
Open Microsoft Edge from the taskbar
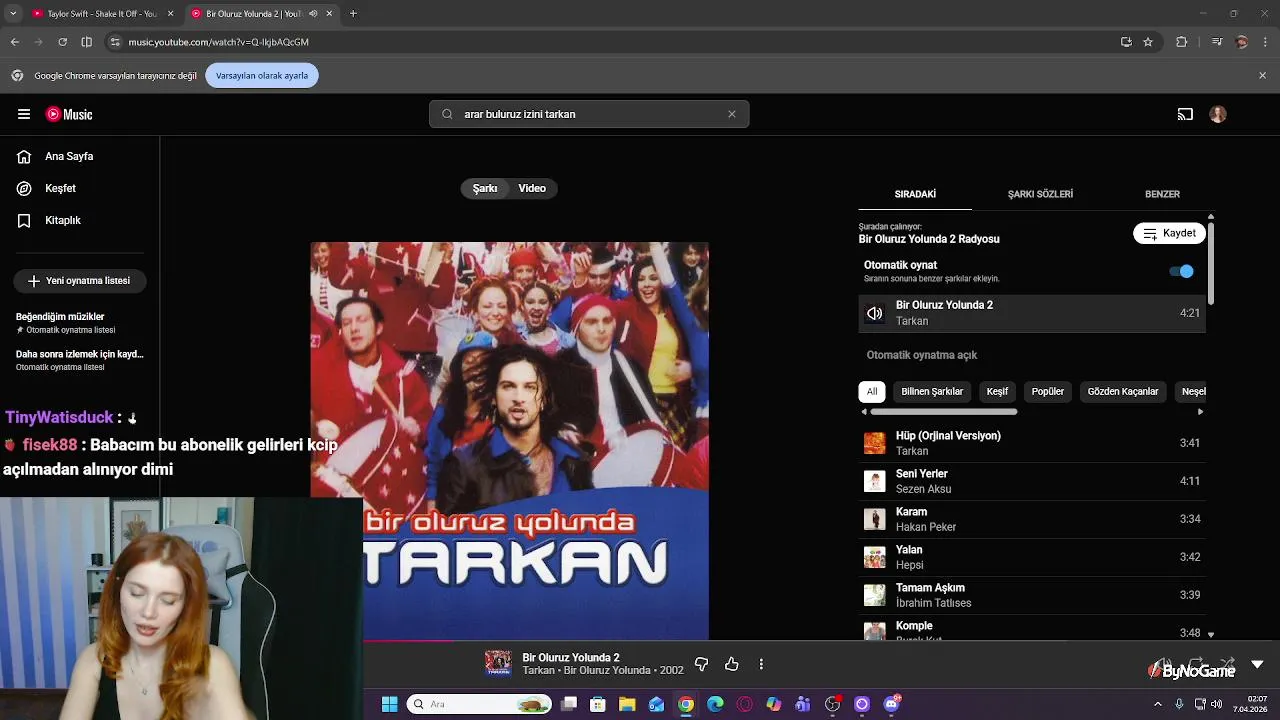tap(715, 704)
